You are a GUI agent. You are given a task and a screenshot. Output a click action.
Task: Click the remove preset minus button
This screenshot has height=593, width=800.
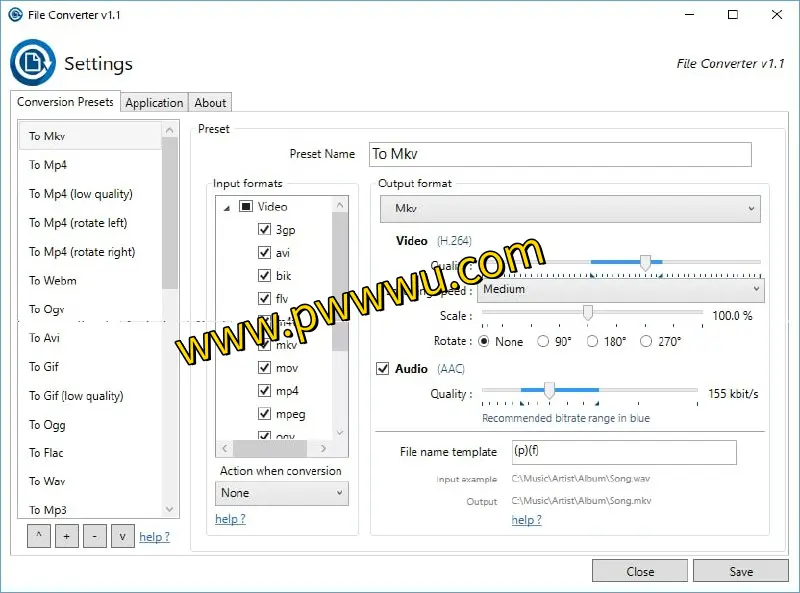(94, 536)
